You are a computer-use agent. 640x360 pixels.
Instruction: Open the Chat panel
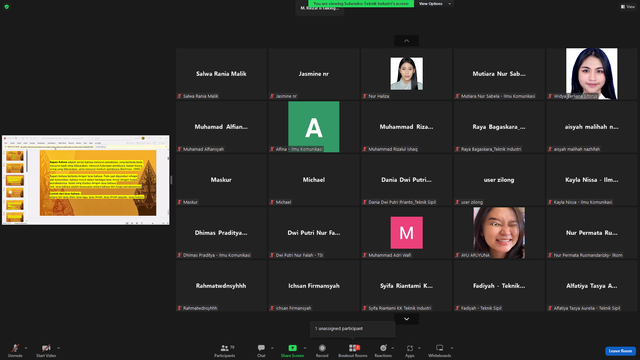pos(261,350)
